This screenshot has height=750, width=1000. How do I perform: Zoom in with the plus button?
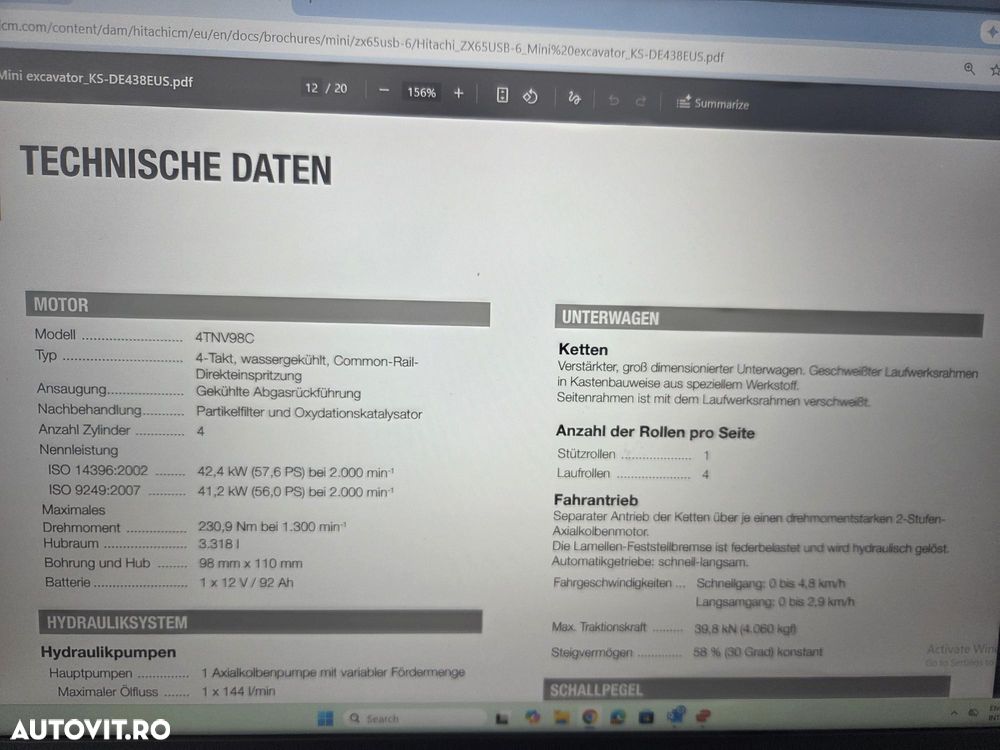(458, 93)
